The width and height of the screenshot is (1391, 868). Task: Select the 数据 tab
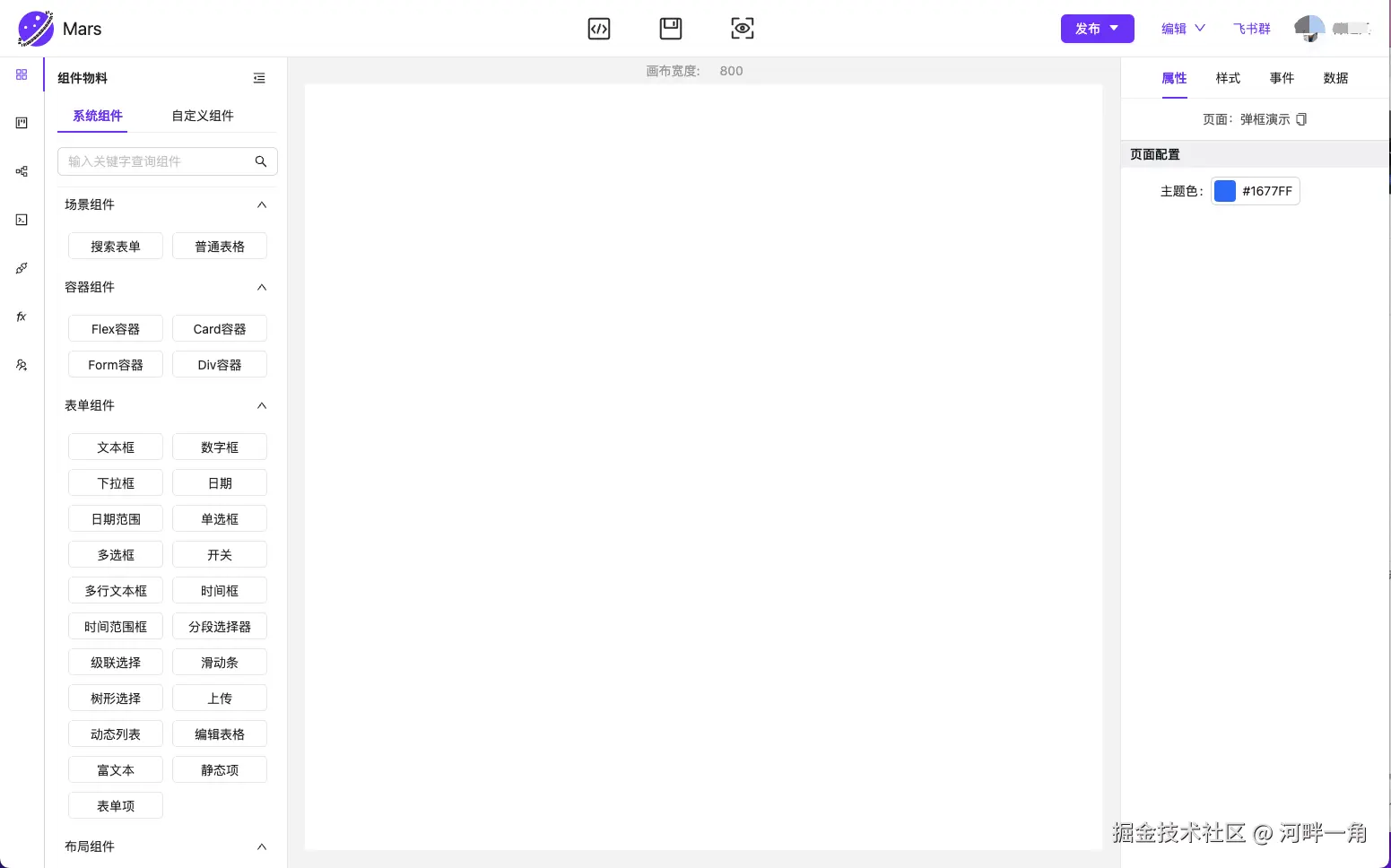(x=1335, y=78)
